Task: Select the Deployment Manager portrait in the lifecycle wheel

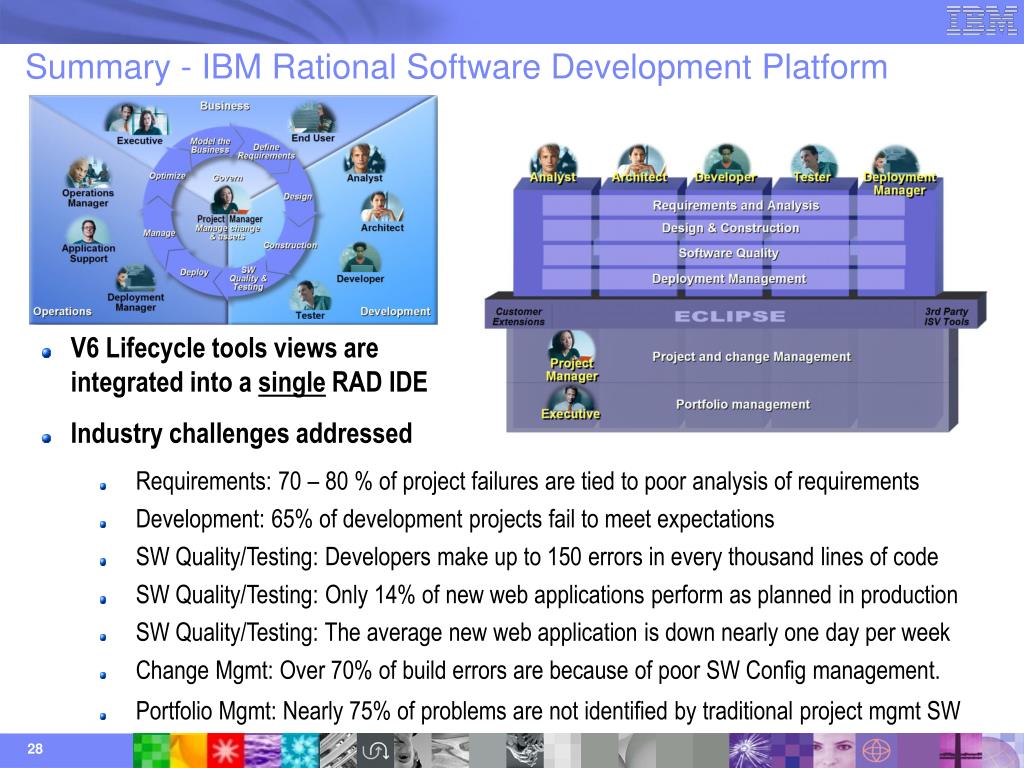Action: click(x=136, y=278)
